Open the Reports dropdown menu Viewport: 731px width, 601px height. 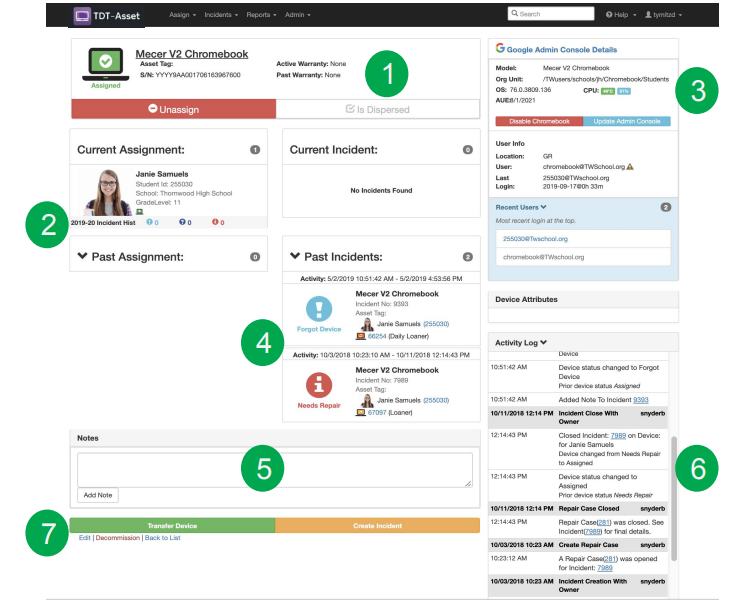click(x=261, y=15)
